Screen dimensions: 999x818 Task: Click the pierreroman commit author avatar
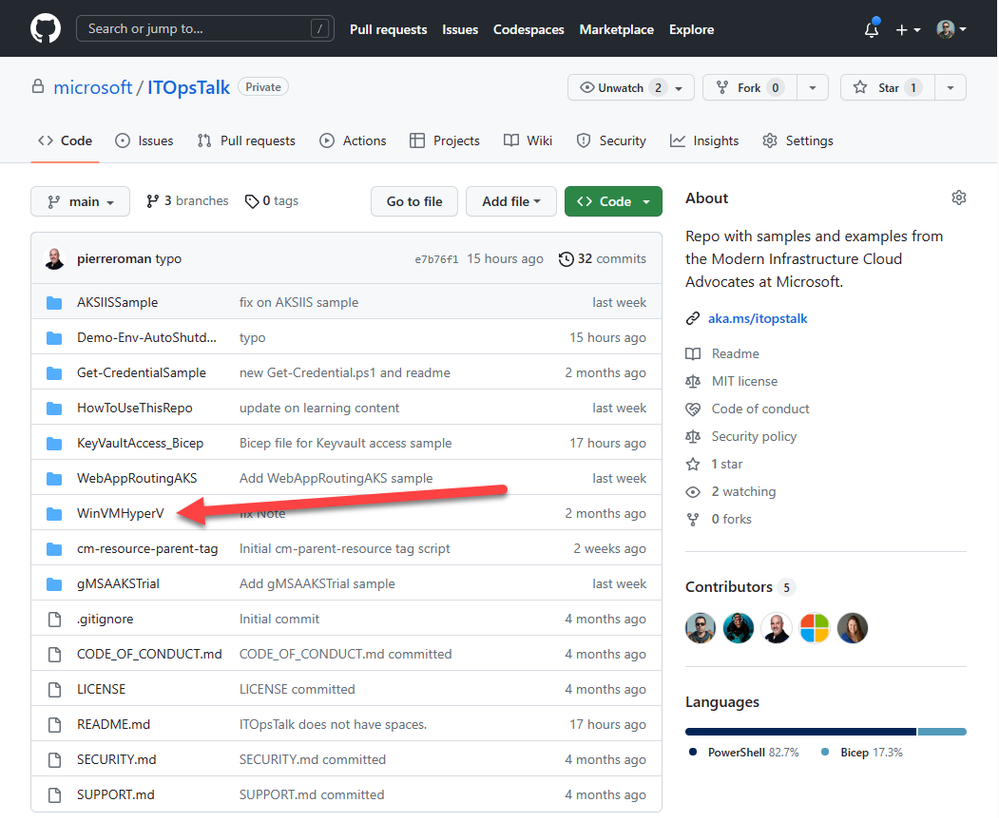(54, 259)
